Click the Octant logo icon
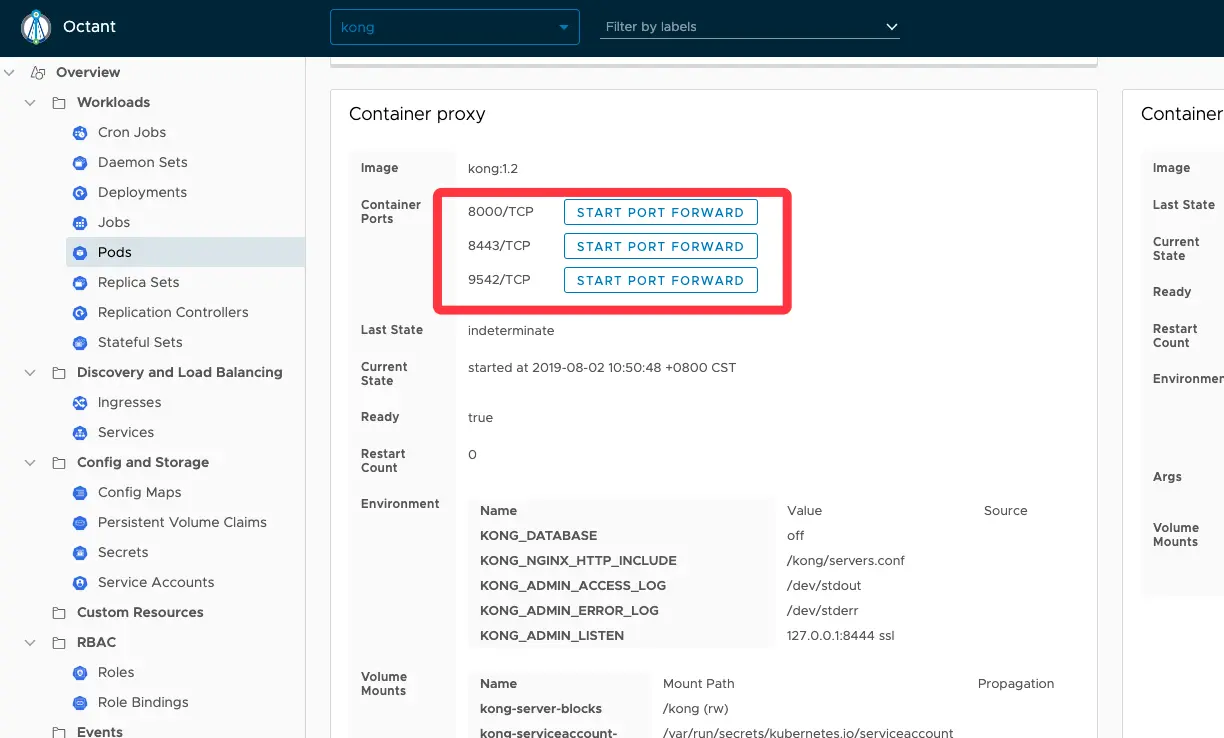 tap(36, 27)
